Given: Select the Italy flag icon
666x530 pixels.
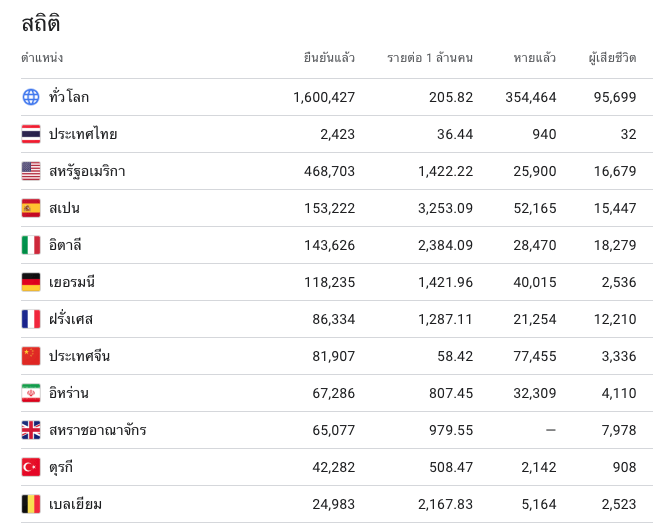Looking at the screenshot, I should point(31,245).
